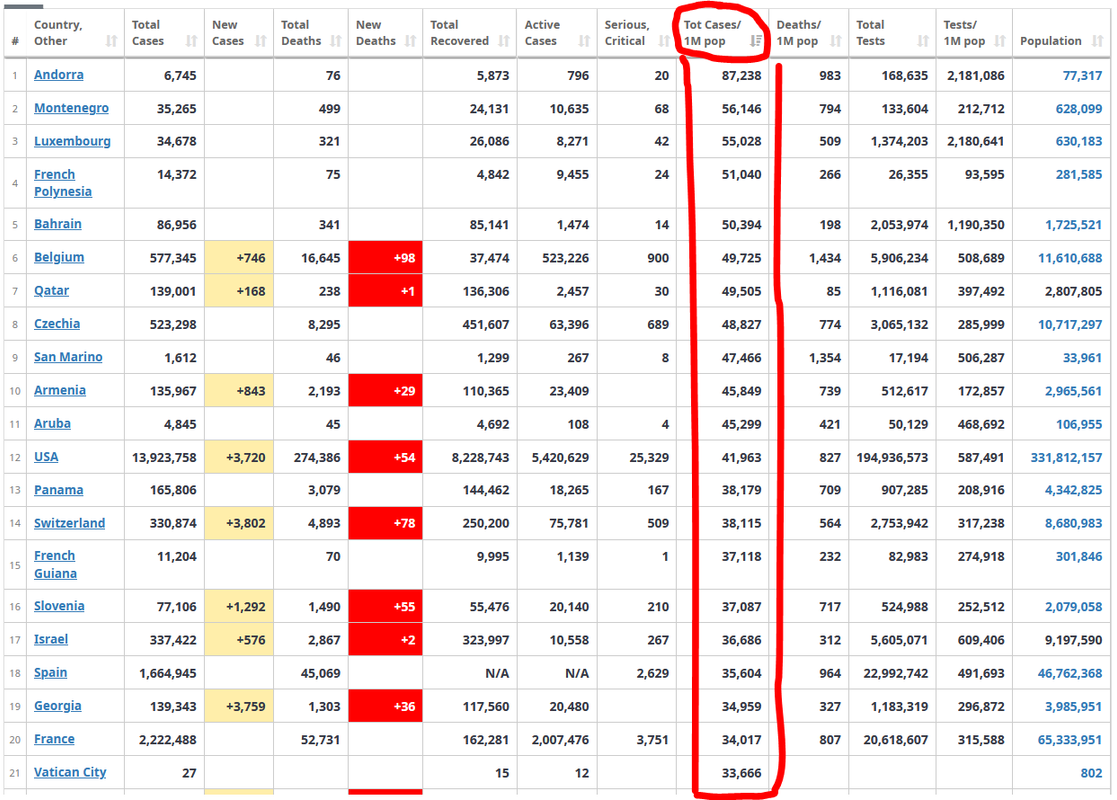Open the Montenegro country link
Image resolution: width=1117 pixels, height=800 pixels.
[x=71, y=108]
